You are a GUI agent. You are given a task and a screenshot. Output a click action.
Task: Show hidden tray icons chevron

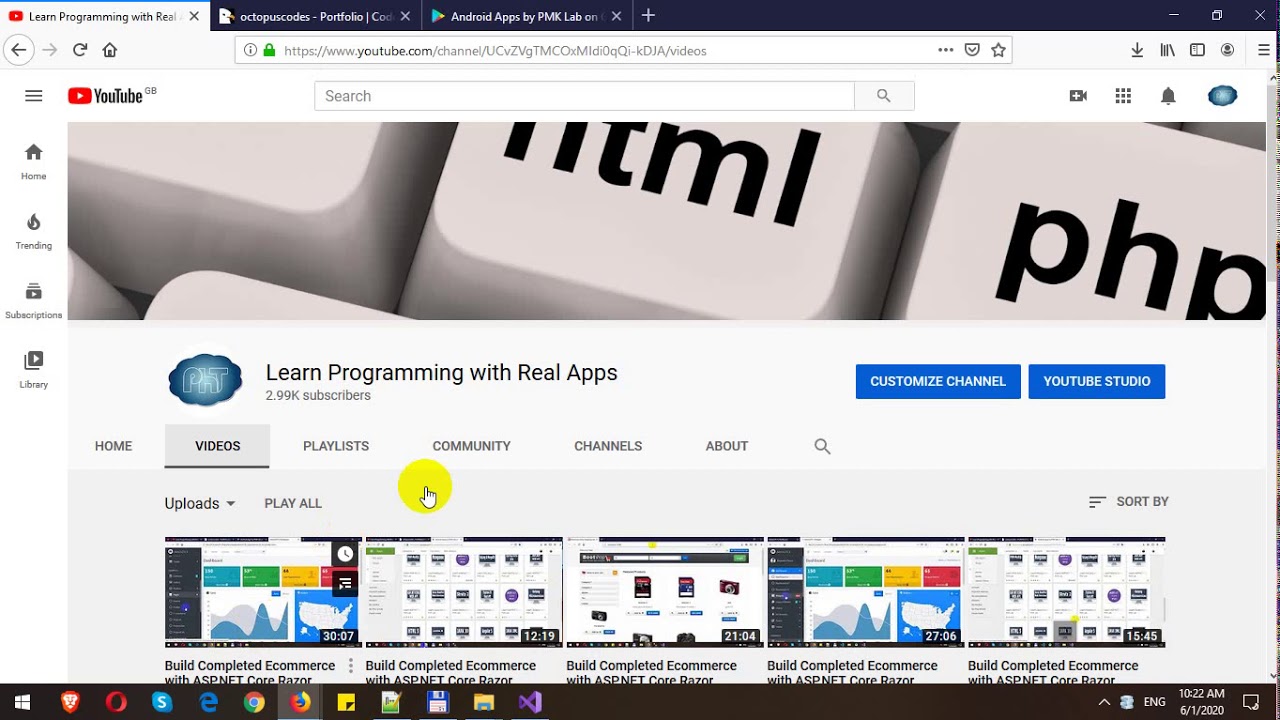(x=1104, y=702)
